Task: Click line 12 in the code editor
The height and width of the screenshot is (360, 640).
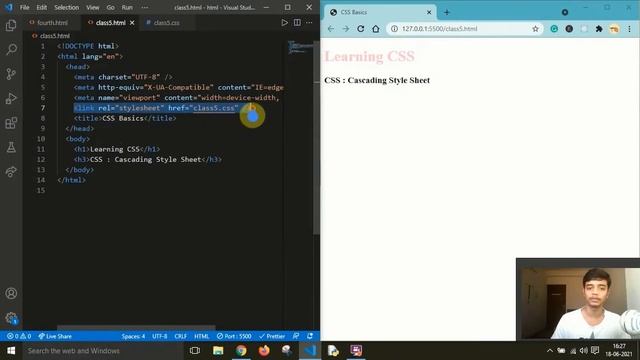Action: tap(147, 160)
